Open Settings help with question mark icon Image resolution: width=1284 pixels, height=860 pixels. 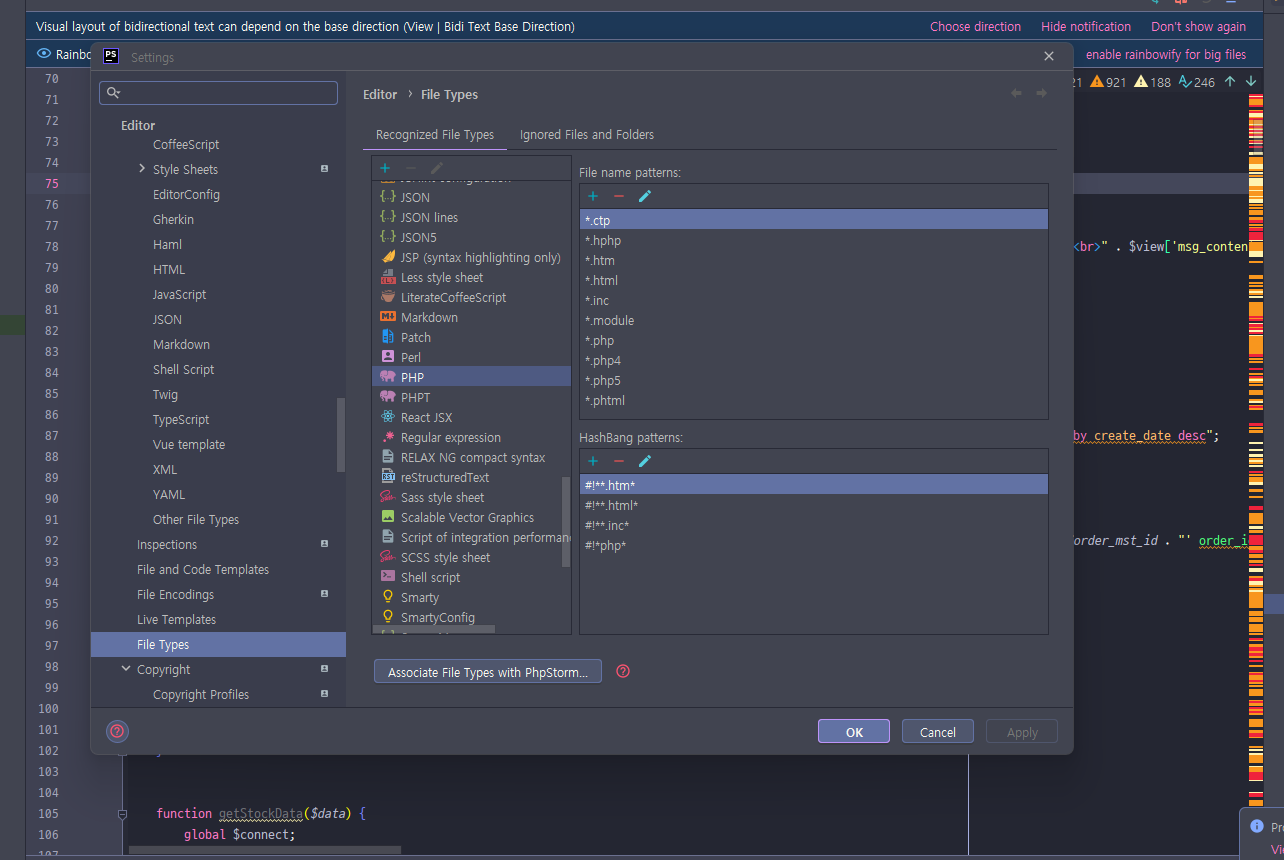pos(117,731)
